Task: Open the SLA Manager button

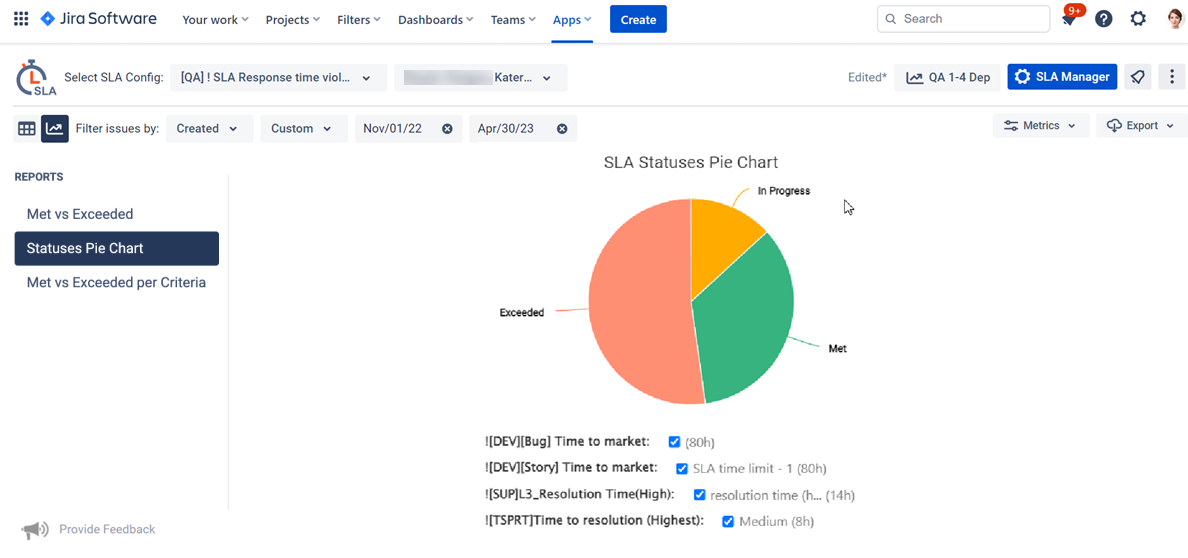Action: (x=1062, y=77)
